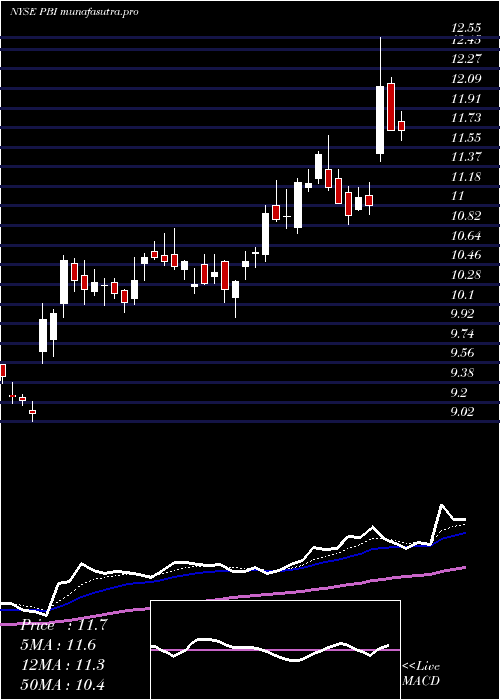
Task: Click the peak of the white moving-average line
Action: (x=442, y=505)
